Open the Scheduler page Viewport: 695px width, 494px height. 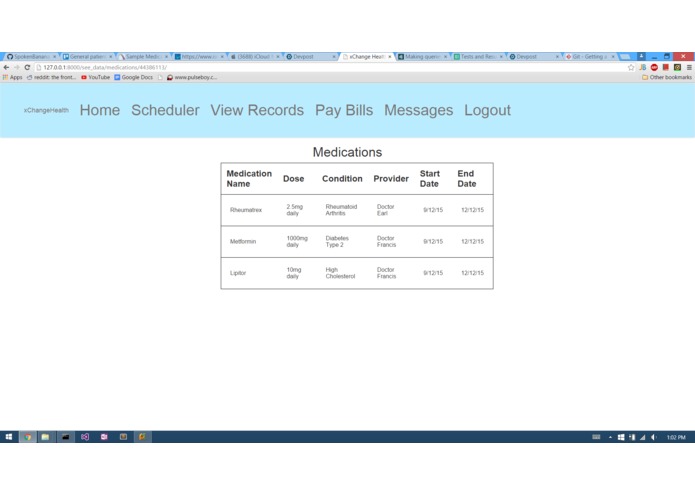[x=165, y=110]
